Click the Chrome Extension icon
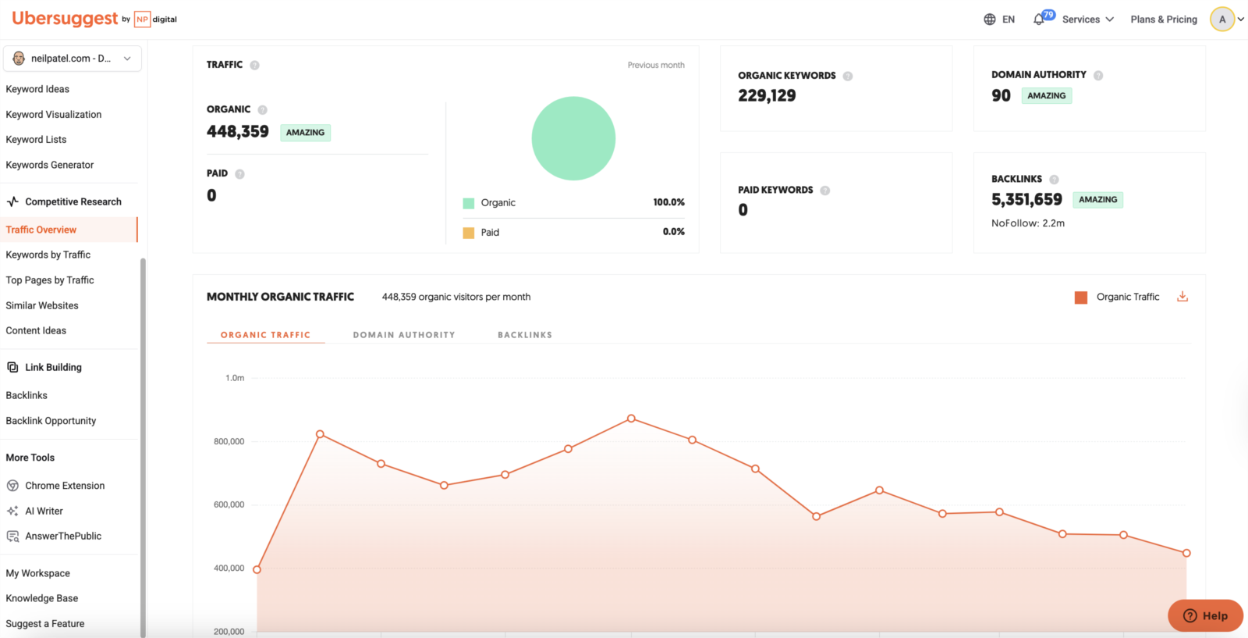 point(13,486)
